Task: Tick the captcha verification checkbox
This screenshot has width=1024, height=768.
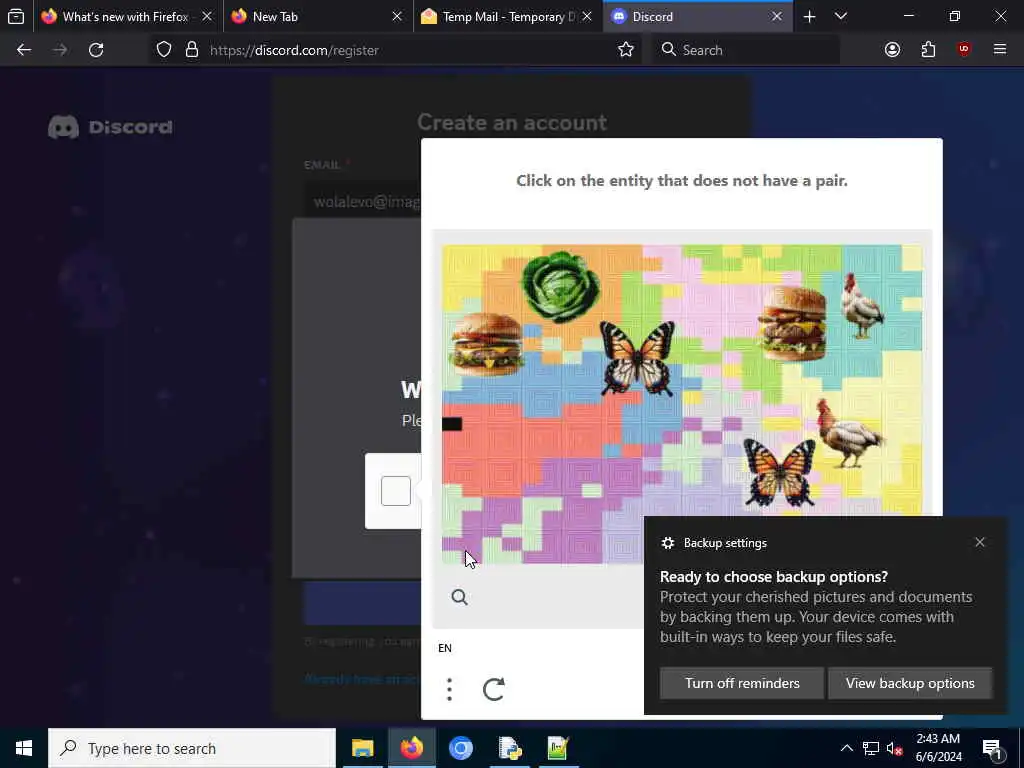Action: click(x=396, y=491)
